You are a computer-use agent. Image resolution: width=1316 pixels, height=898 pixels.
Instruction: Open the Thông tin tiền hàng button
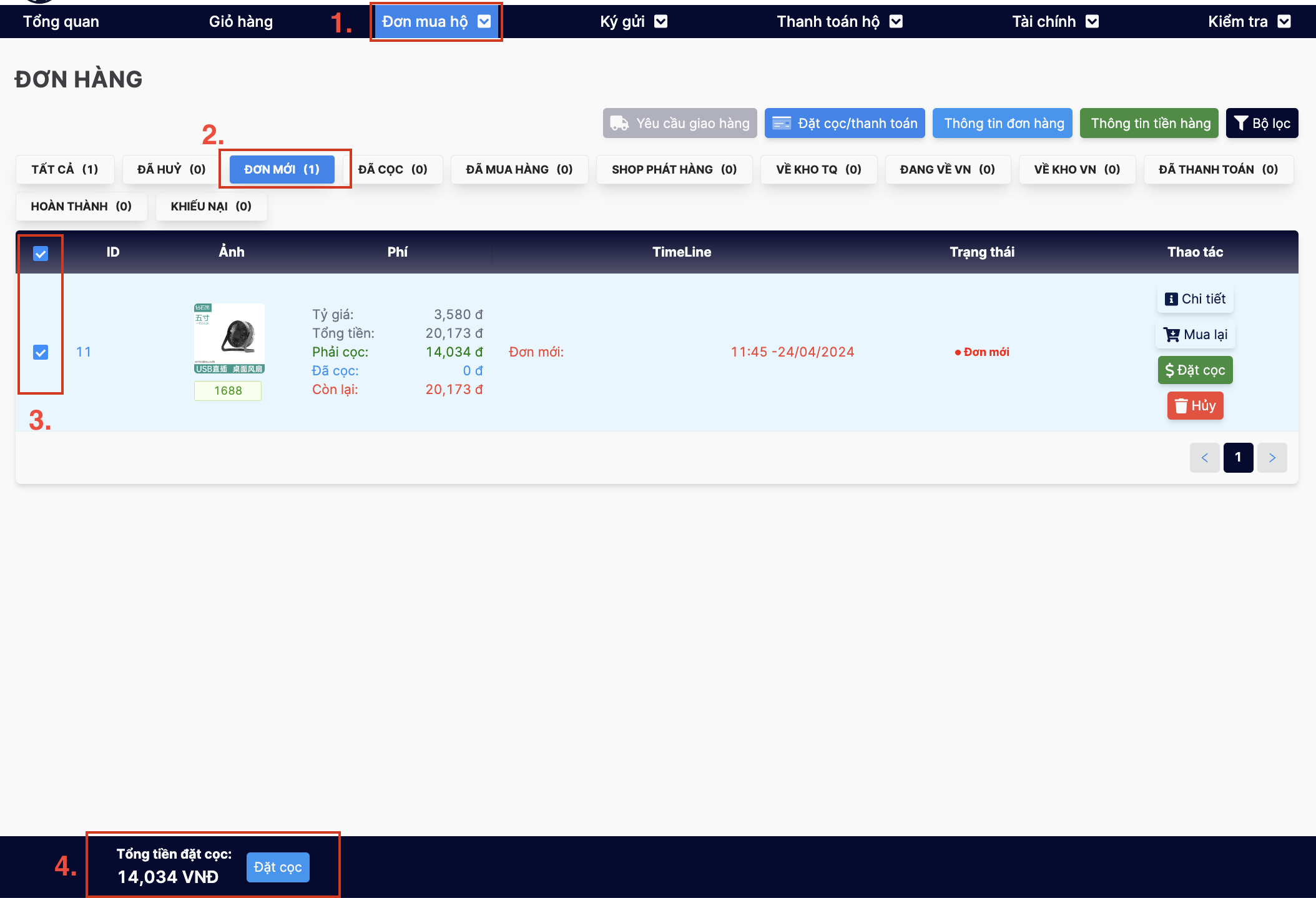(x=1150, y=123)
